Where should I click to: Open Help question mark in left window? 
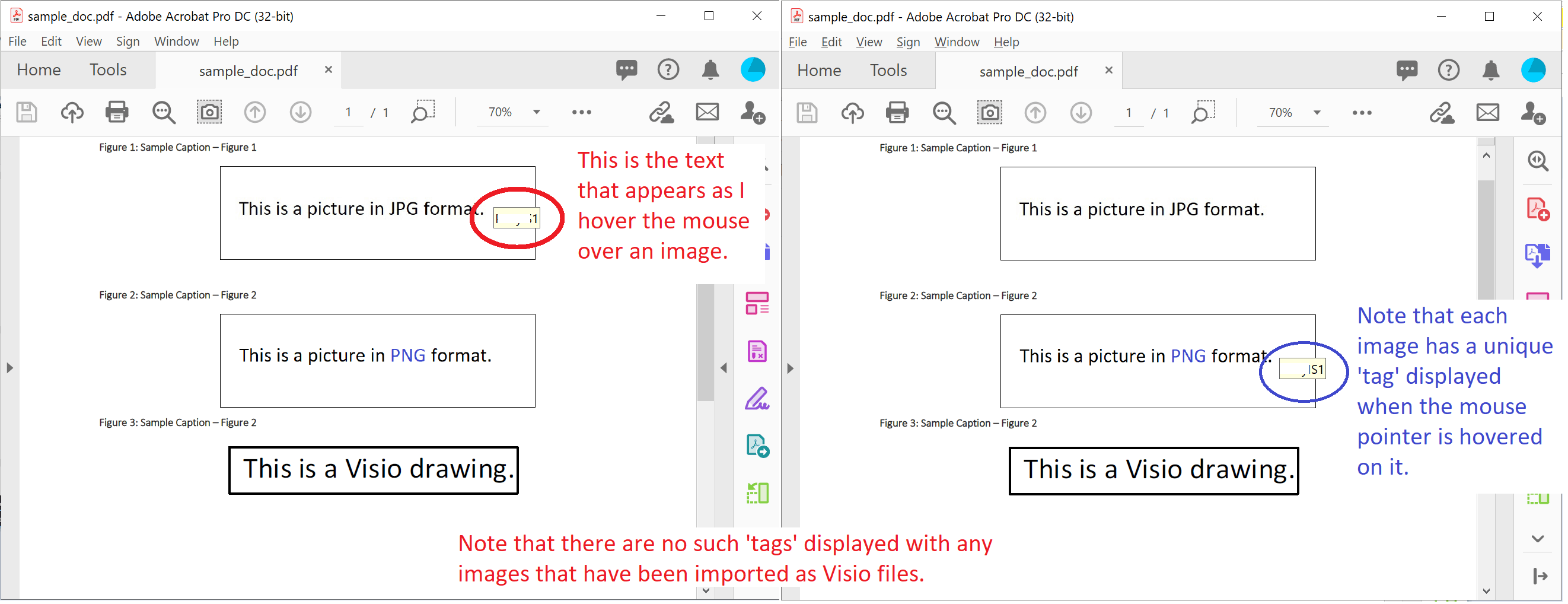click(668, 69)
